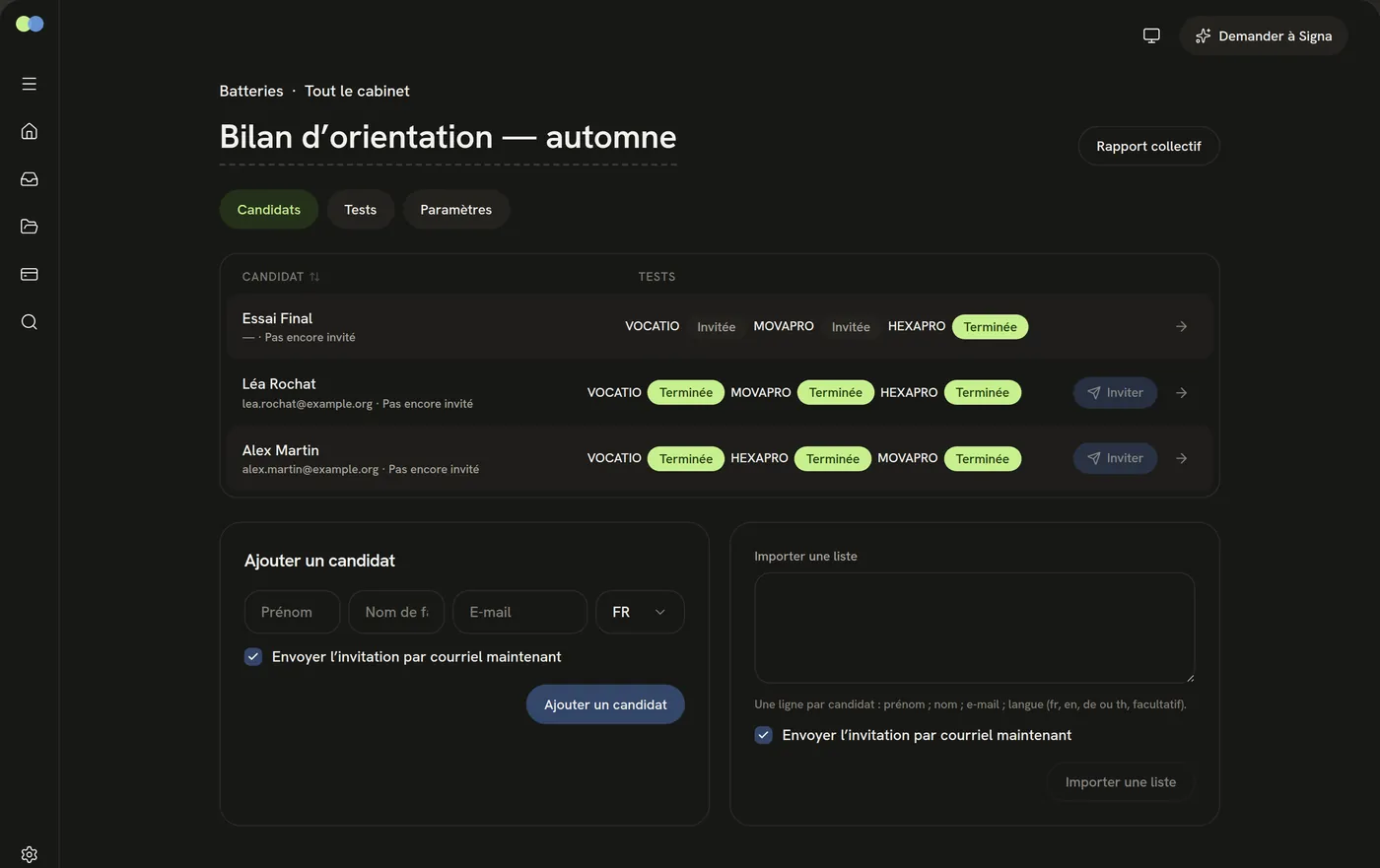Open the hamburger menu in sidebar
The width and height of the screenshot is (1380, 868).
point(29,84)
